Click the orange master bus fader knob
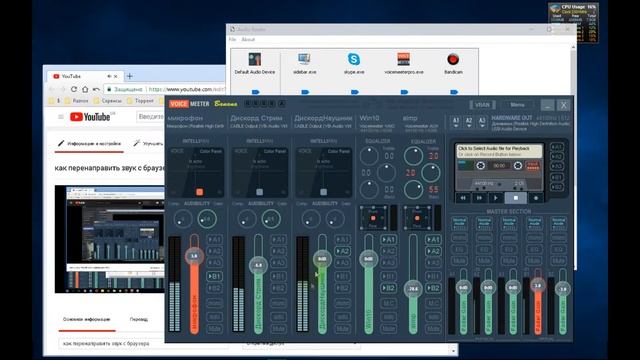The image size is (640, 360). coord(538,285)
